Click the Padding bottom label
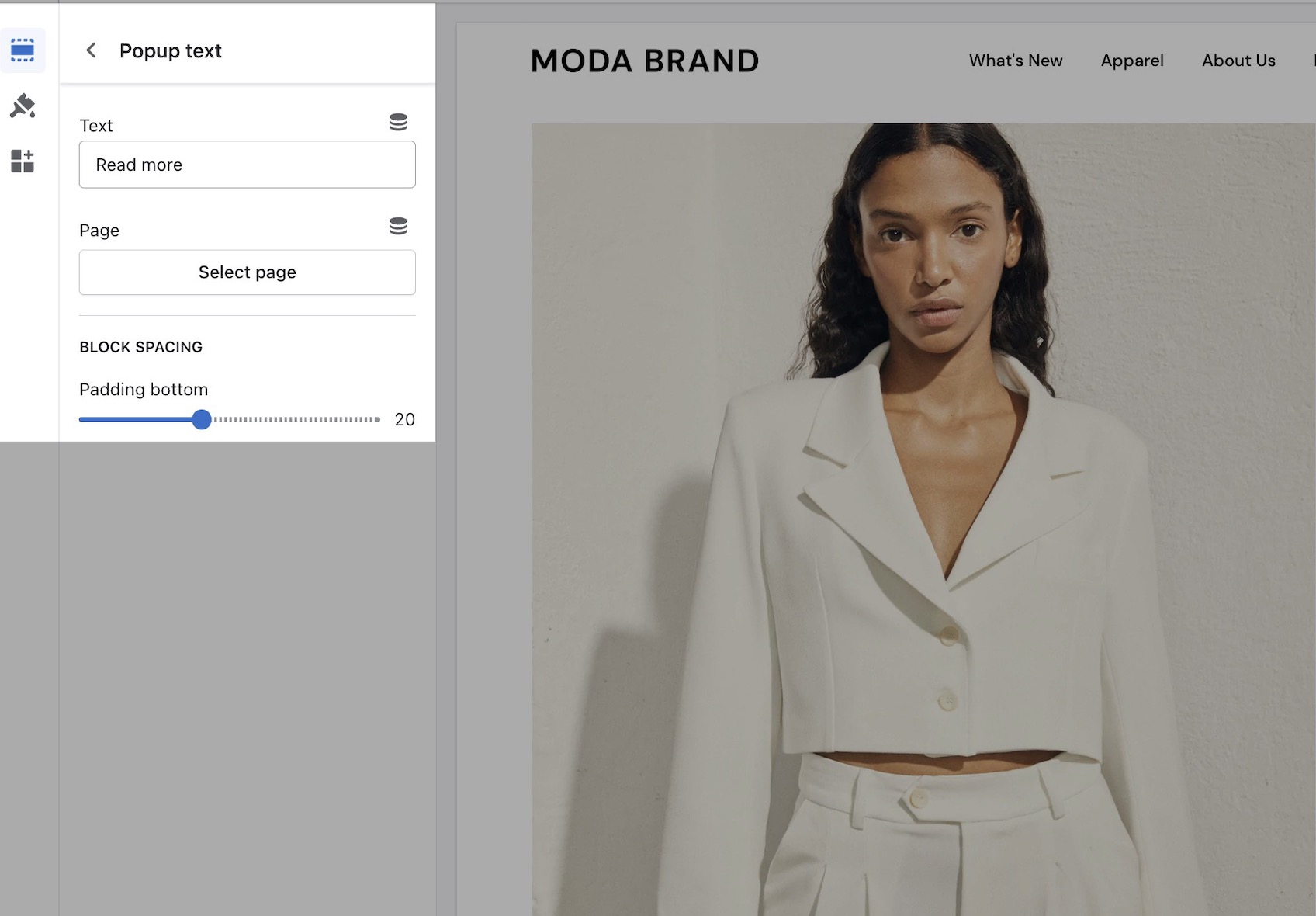This screenshot has height=916, width=1316. pyautogui.click(x=144, y=389)
